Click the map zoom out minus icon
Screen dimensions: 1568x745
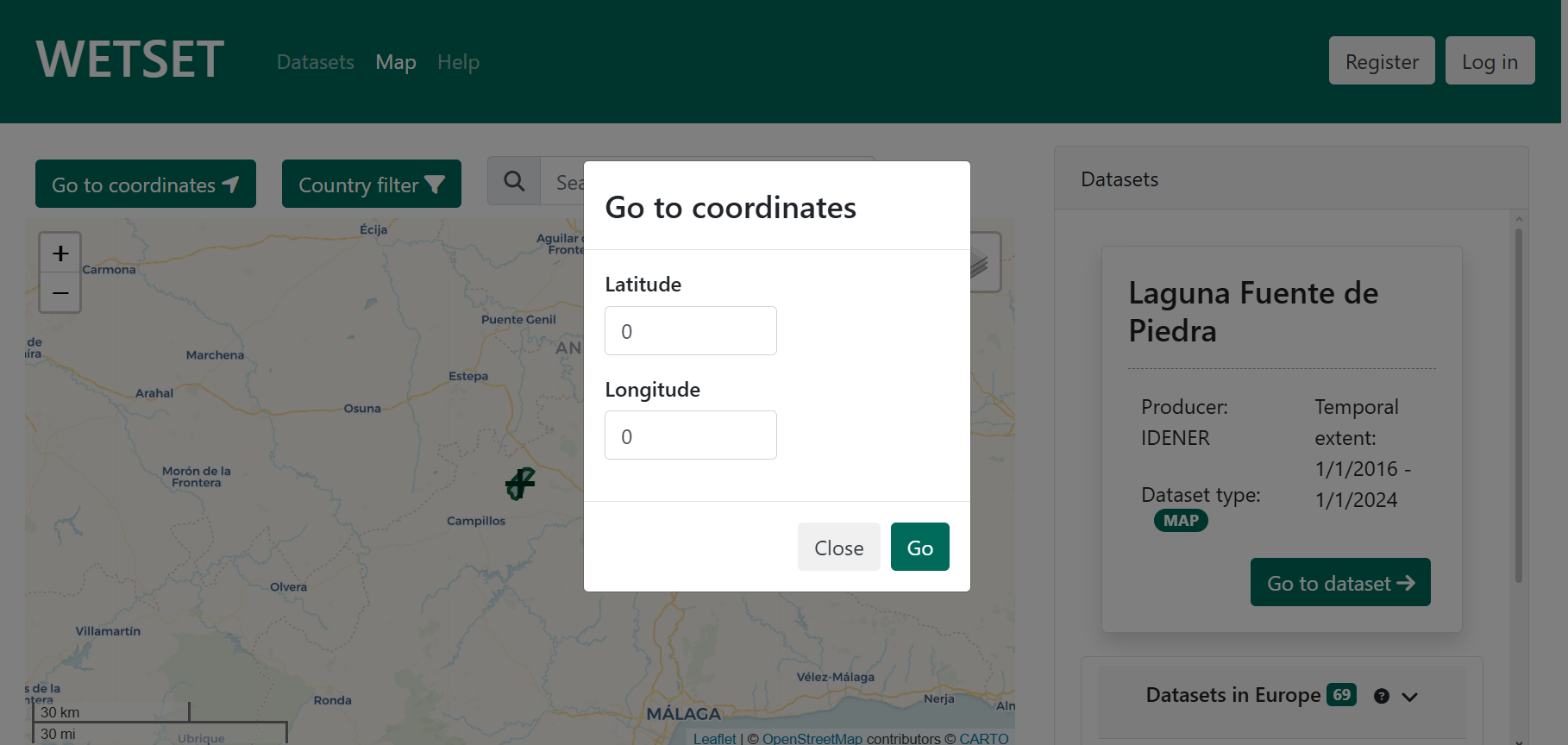click(x=60, y=293)
